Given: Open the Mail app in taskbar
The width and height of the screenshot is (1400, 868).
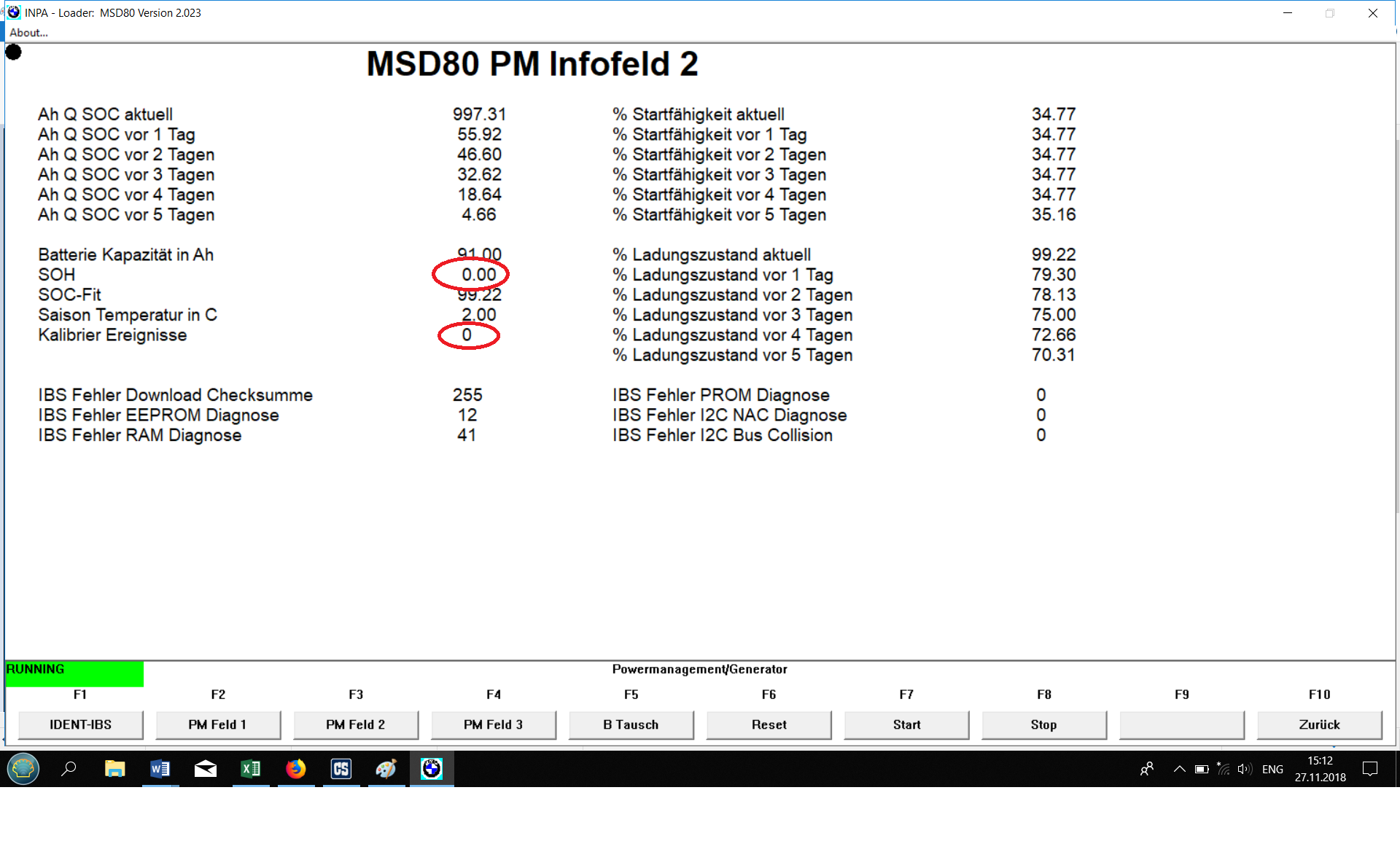Looking at the screenshot, I should pos(205,769).
